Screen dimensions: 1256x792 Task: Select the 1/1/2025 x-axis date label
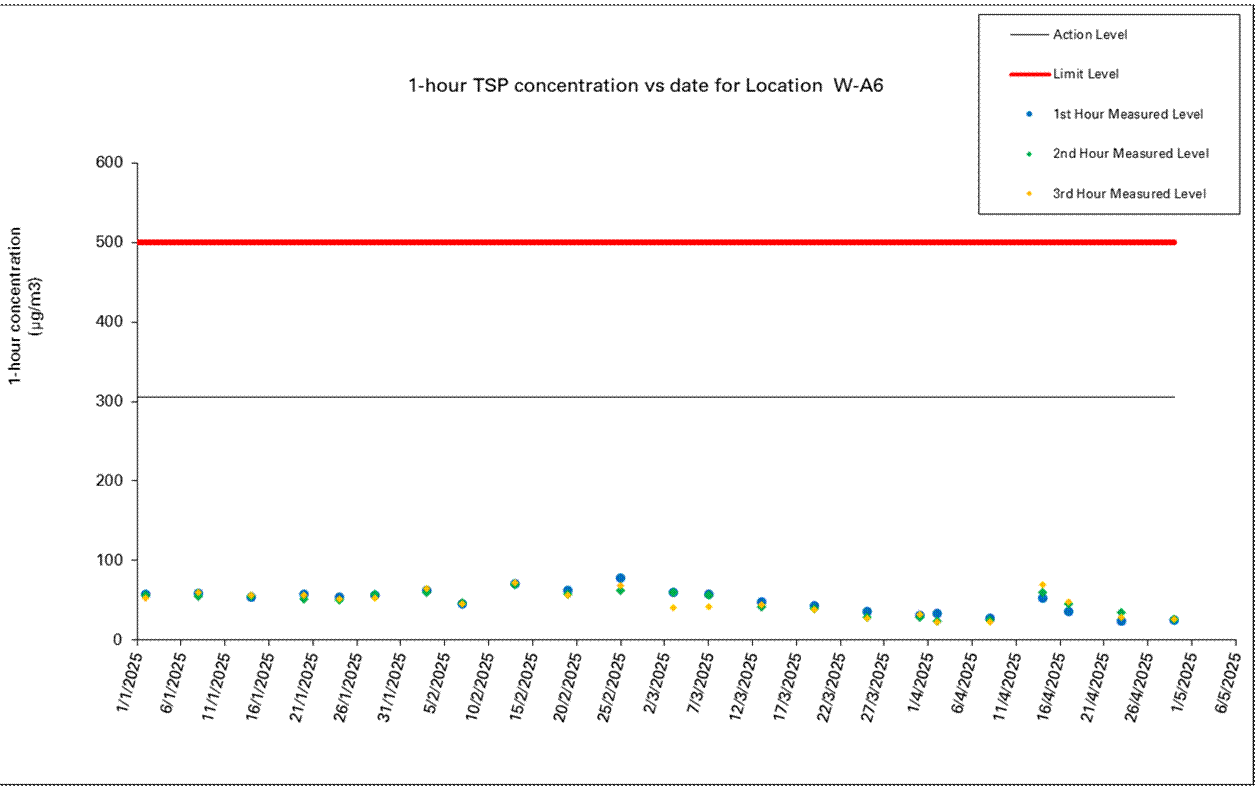pos(128,683)
